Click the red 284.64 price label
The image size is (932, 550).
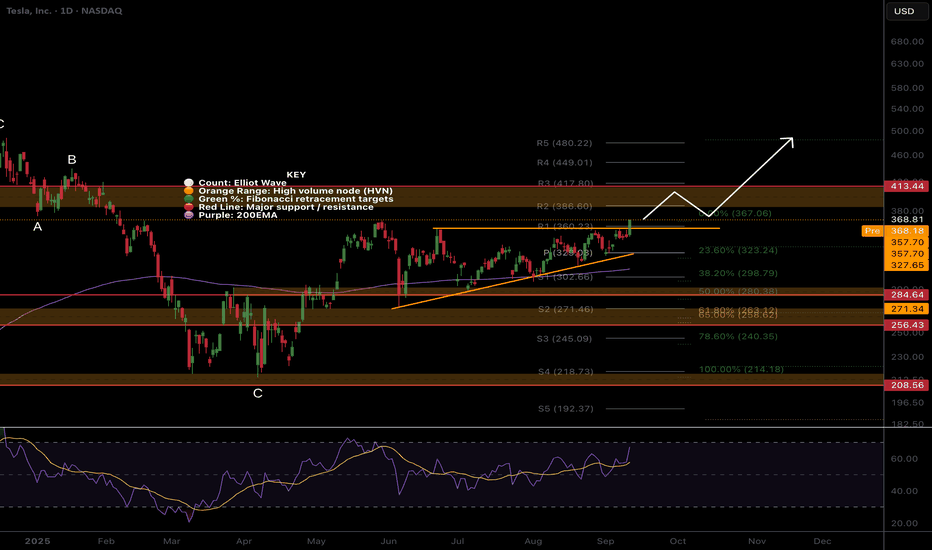pos(907,295)
